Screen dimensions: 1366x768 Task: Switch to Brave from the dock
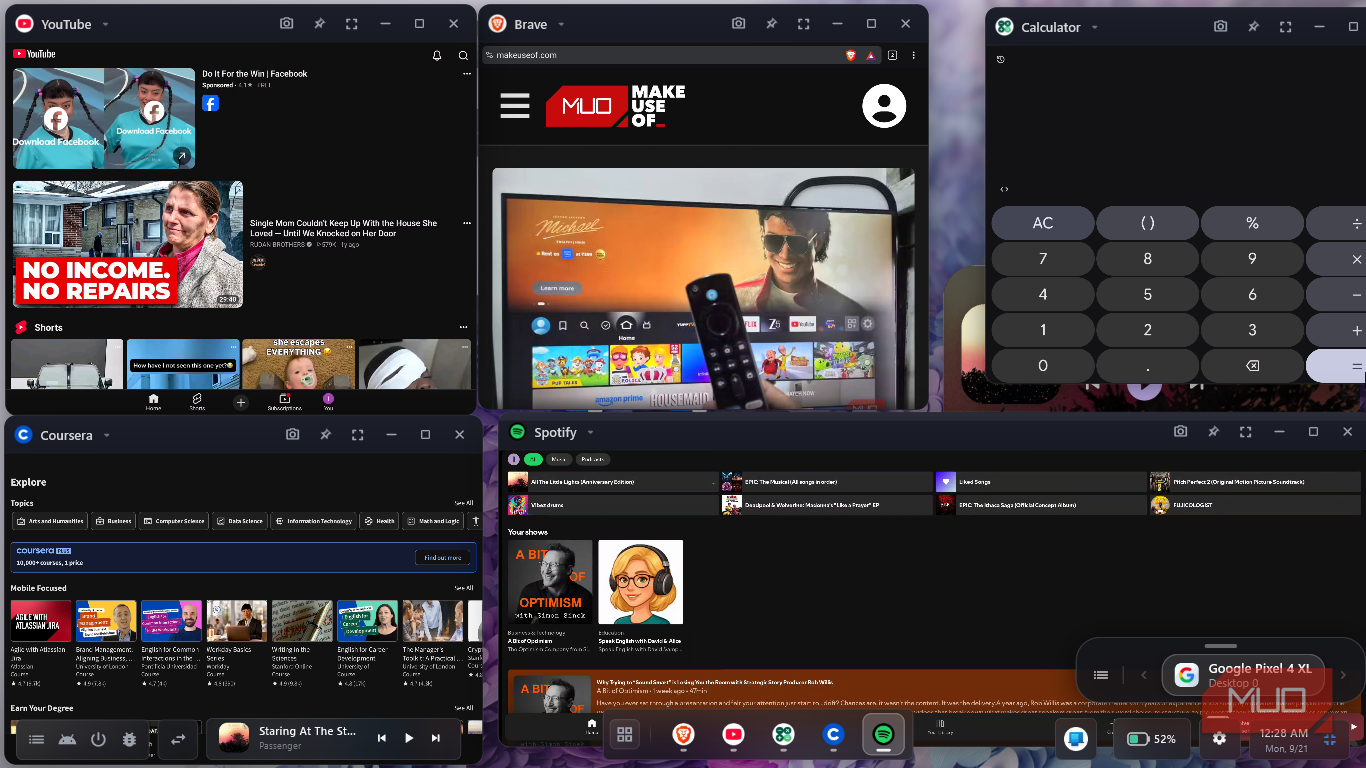[683, 735]
